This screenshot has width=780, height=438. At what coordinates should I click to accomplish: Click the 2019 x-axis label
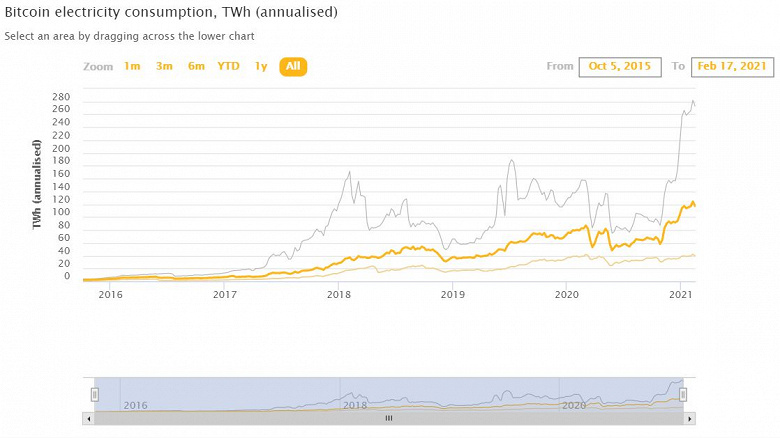453,295
